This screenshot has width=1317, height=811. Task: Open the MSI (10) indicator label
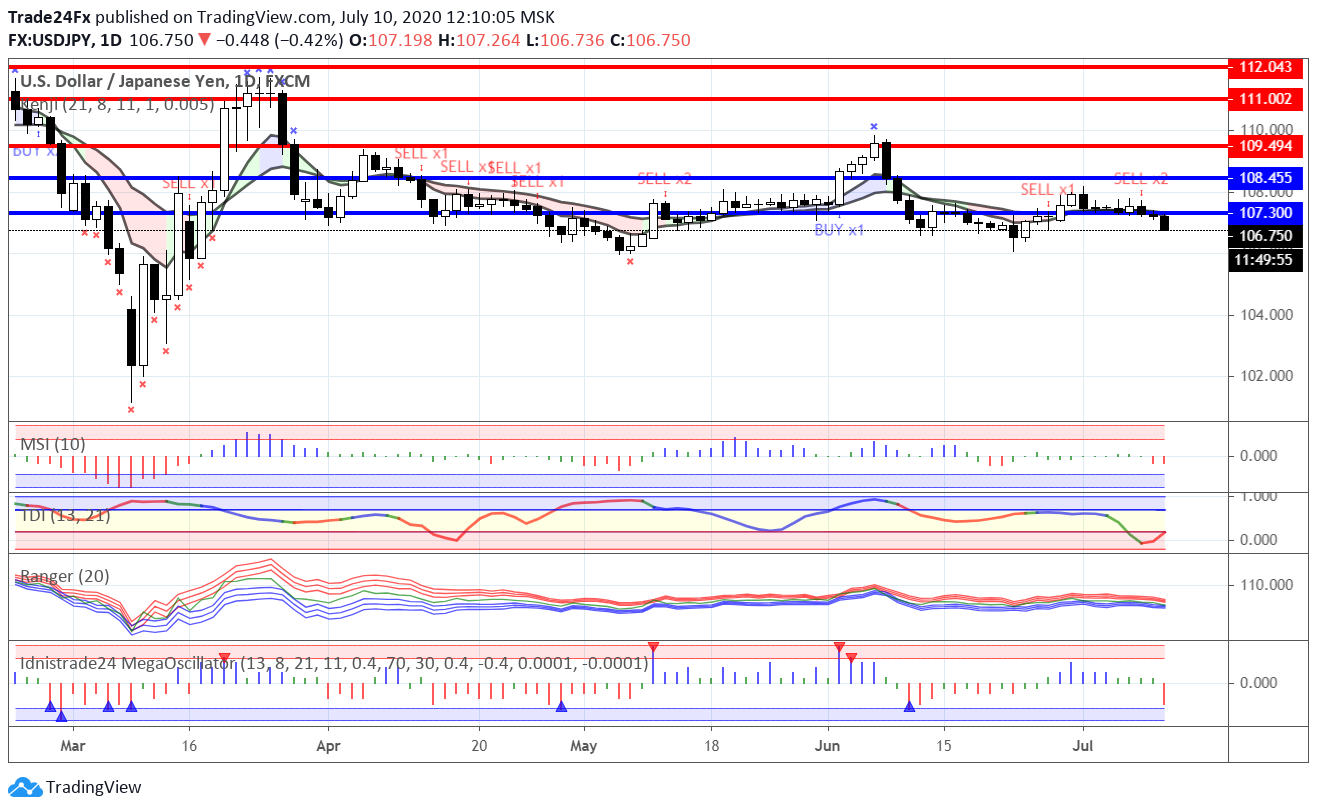pos(53,444)
